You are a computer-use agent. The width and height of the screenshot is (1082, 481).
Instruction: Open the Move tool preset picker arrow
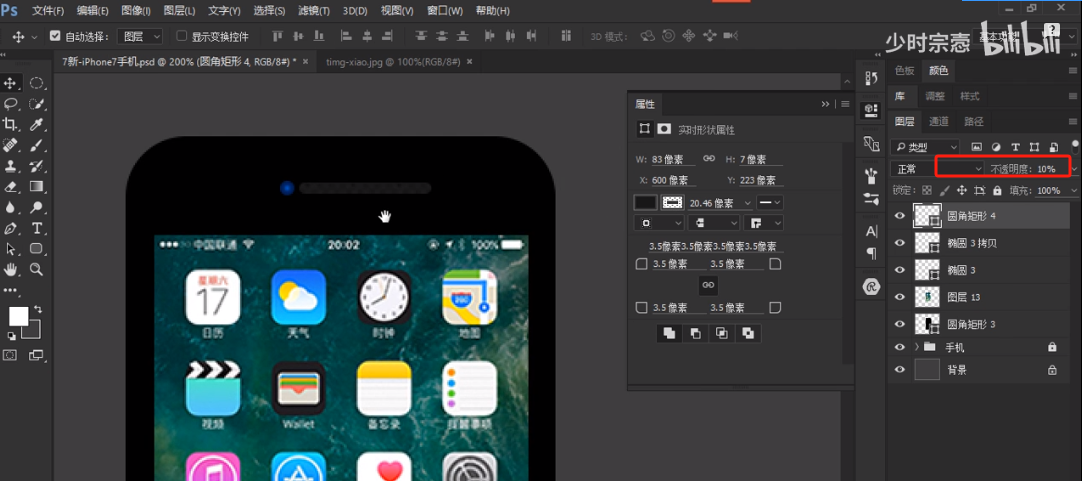click(34, 37)
